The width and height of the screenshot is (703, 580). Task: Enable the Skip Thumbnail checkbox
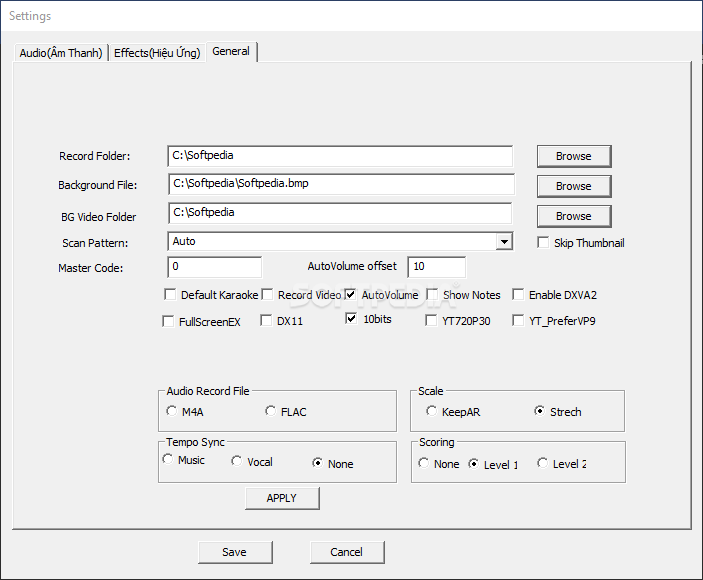(x=543, y=243)
